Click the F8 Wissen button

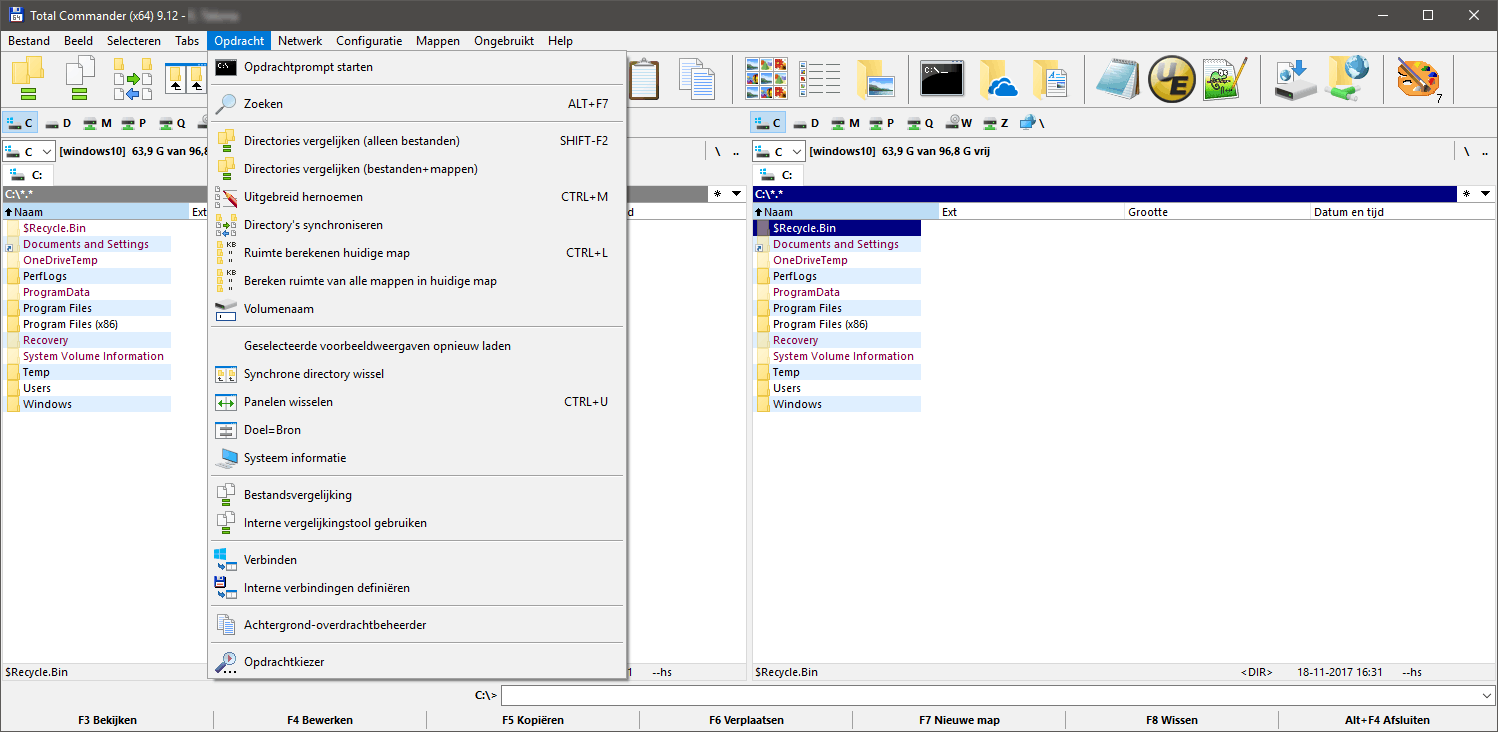pos(1172,720)
